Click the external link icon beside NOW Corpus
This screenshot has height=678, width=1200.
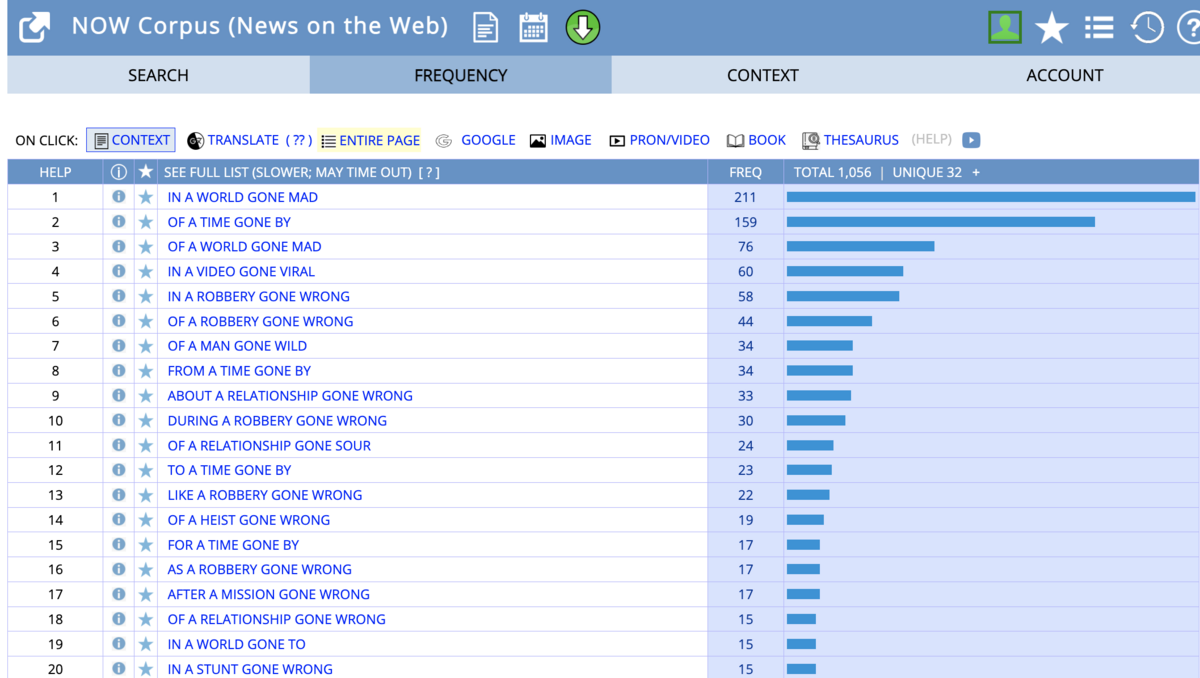pos(35,27)
